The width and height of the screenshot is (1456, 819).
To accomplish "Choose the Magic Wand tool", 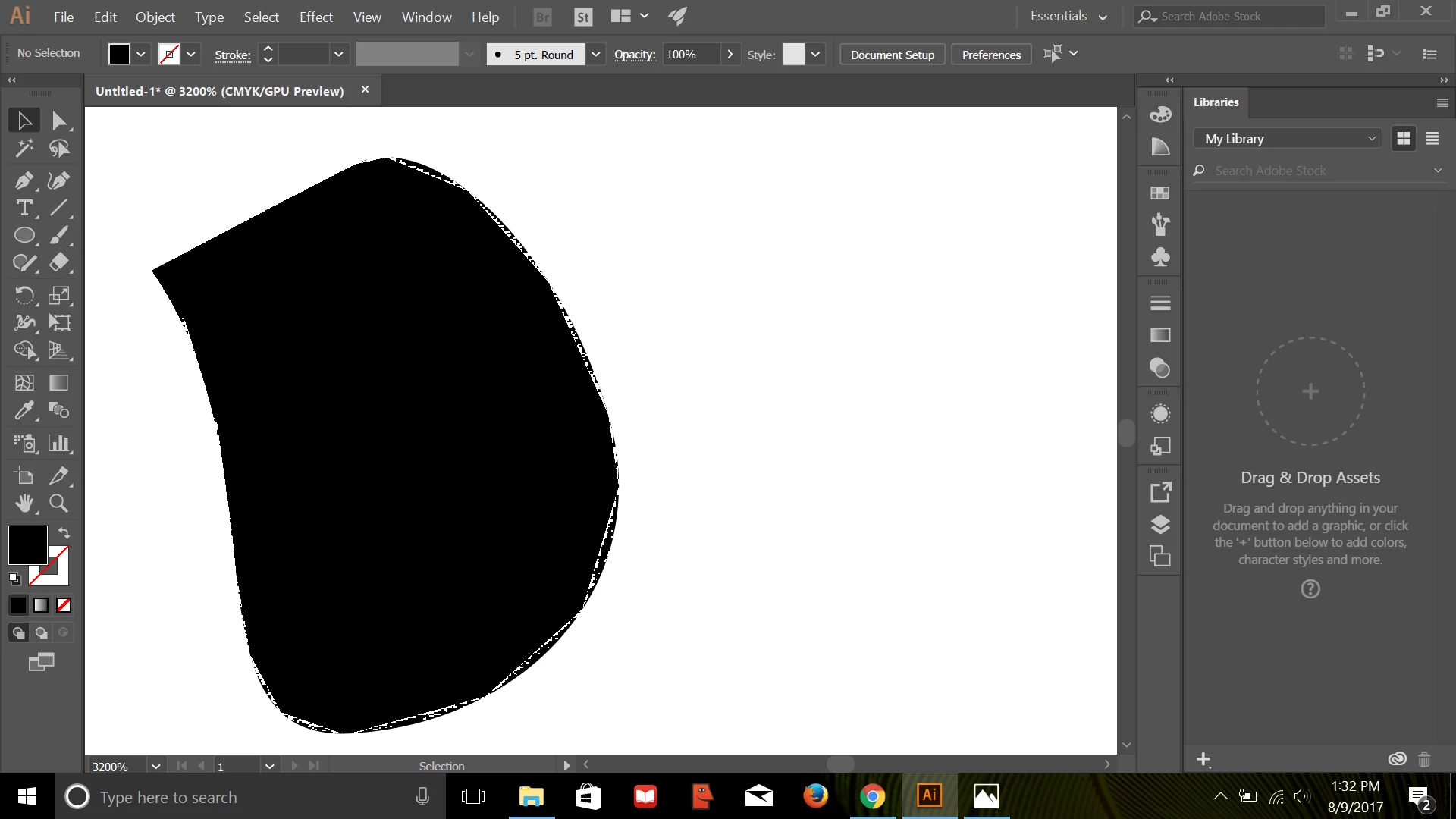I will pos(24,149).
